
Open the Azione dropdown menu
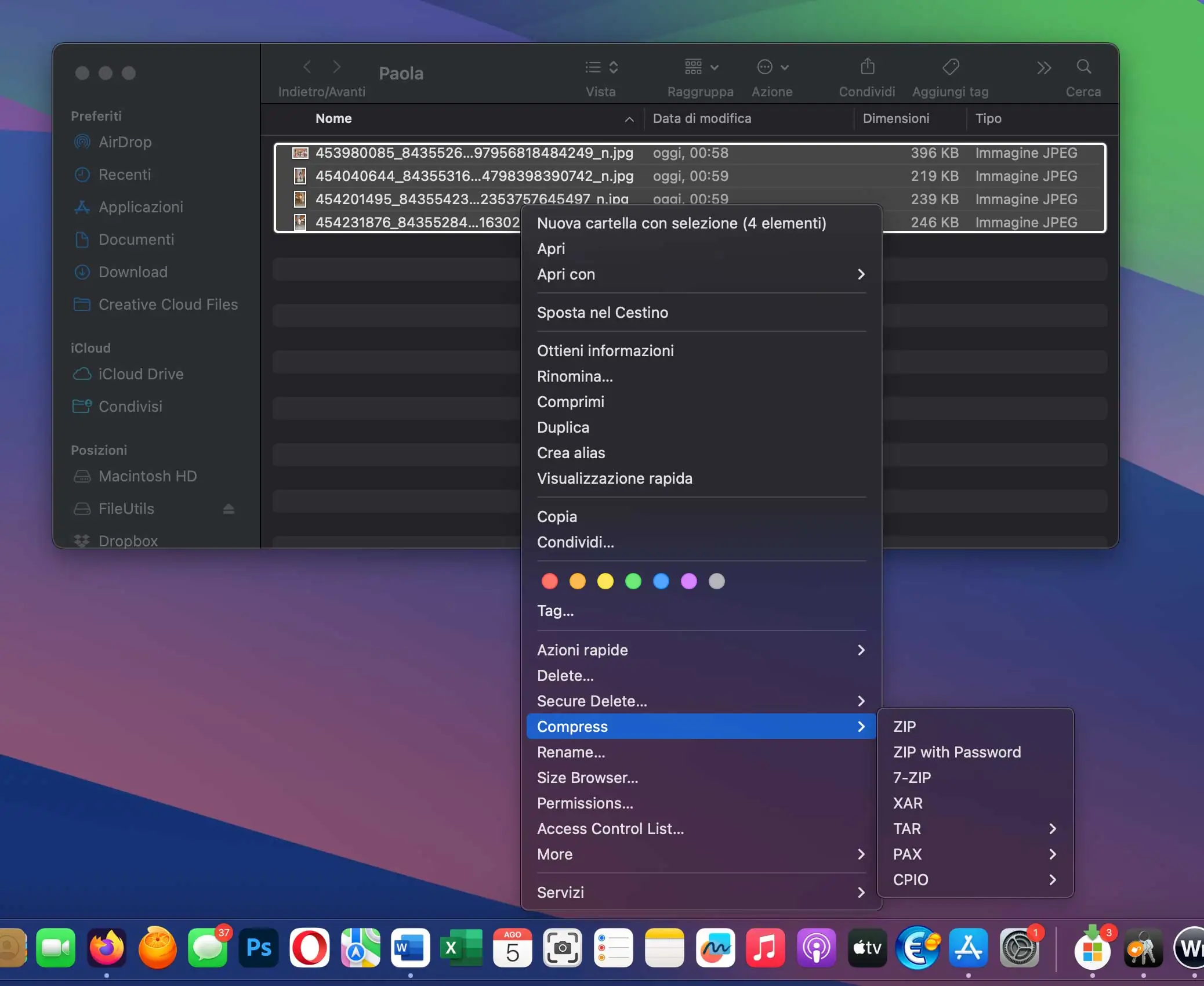tap(773, 67)
